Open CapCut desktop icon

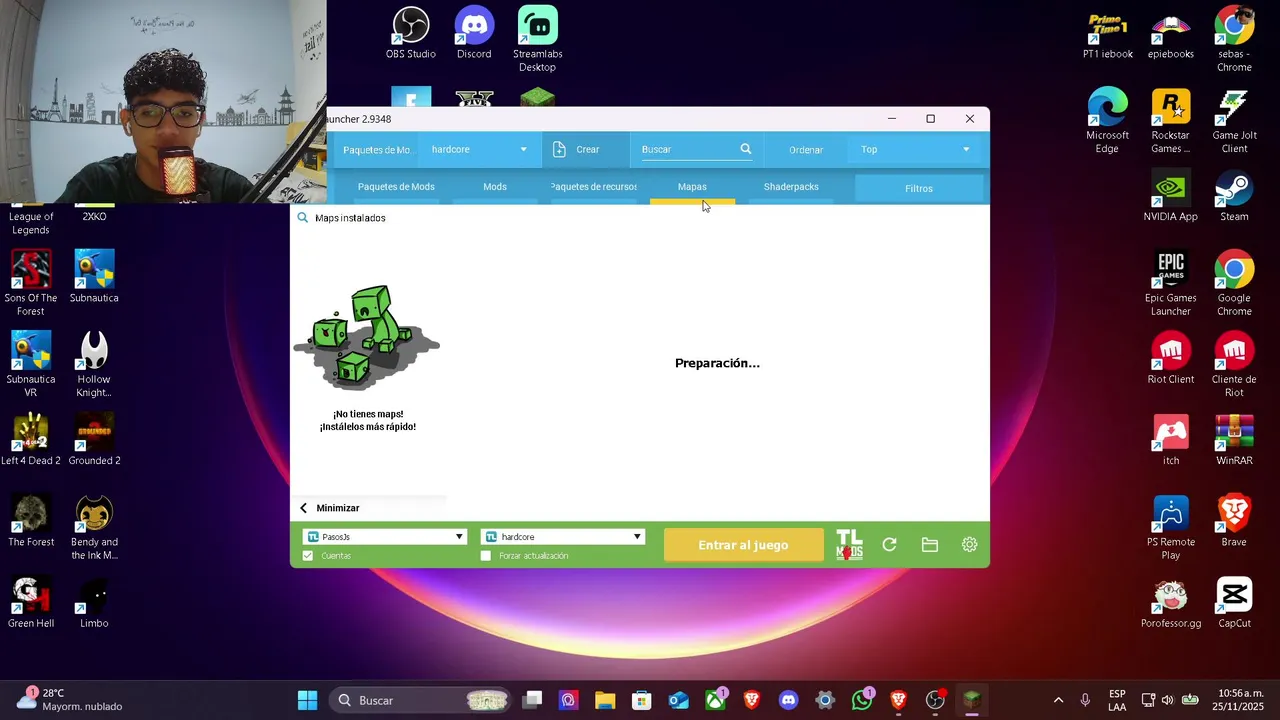point(1234,602)
